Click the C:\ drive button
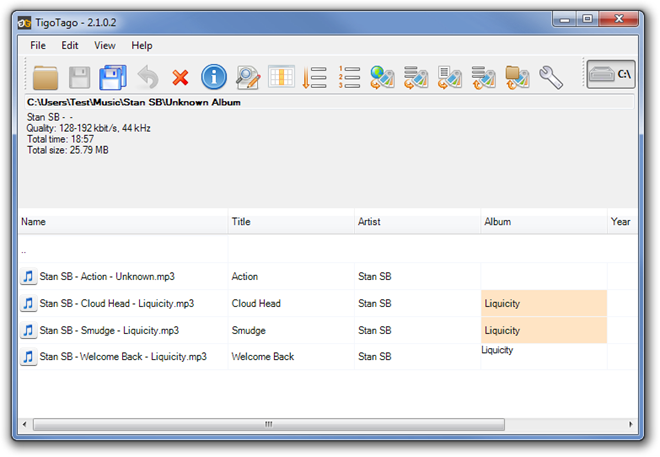Screen dimensions: 660x457 point(611,74)
